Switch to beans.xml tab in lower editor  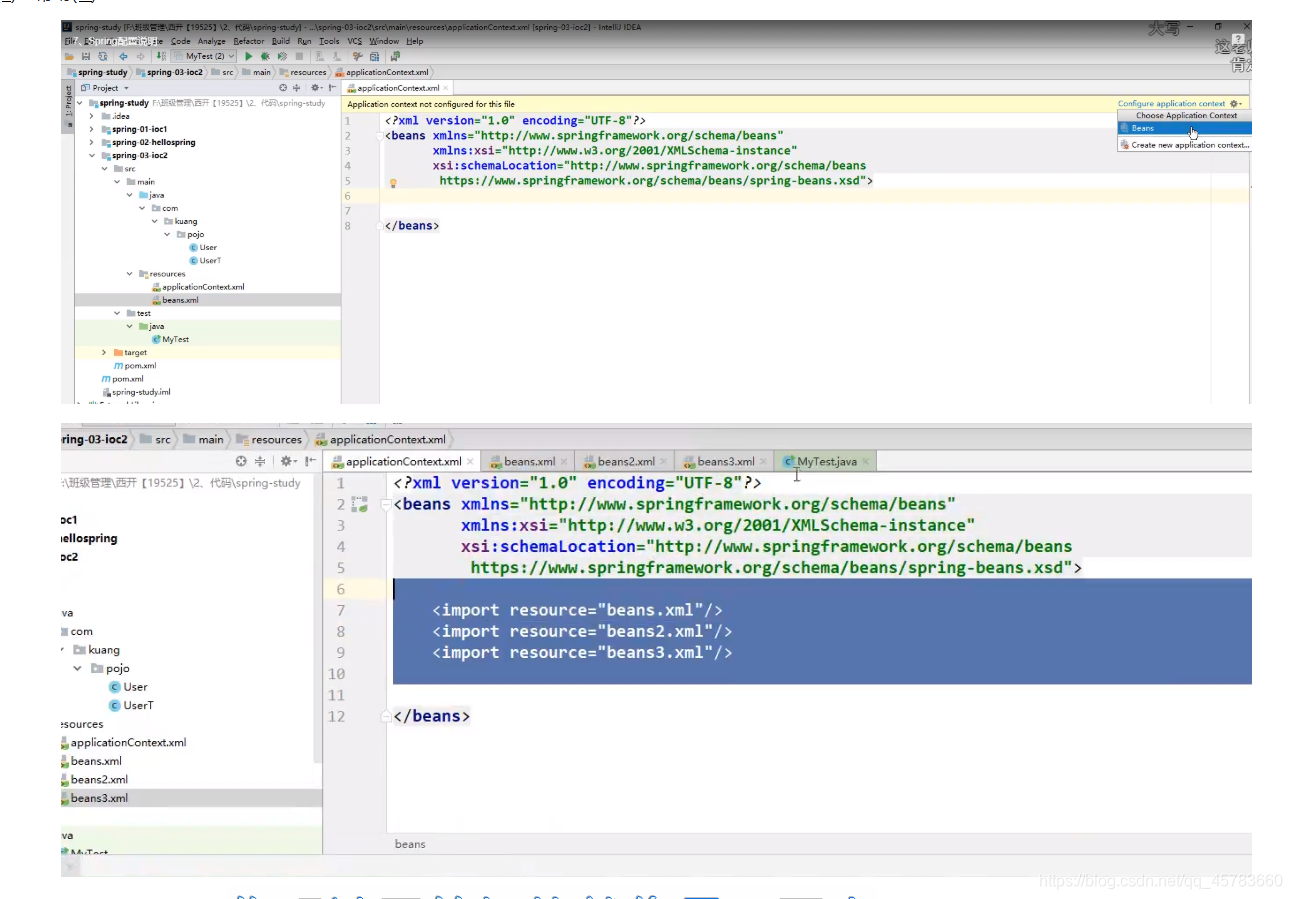529,461
